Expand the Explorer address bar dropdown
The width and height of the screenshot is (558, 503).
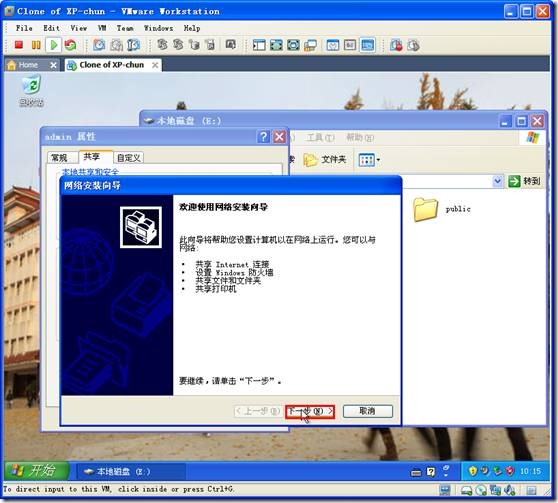point(498,181)
